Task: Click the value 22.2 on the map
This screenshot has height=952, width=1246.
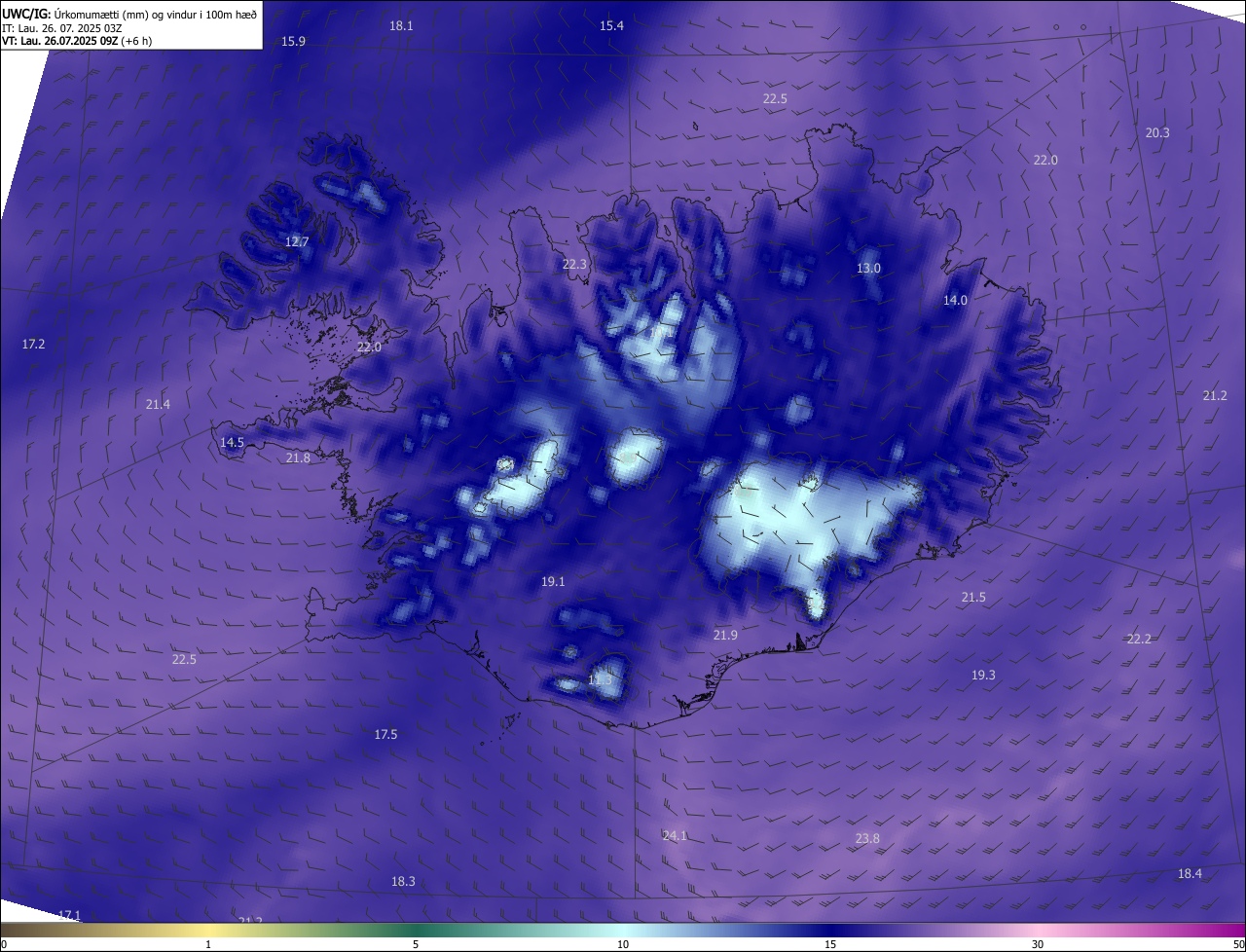Action: (x=1139, y=639)
